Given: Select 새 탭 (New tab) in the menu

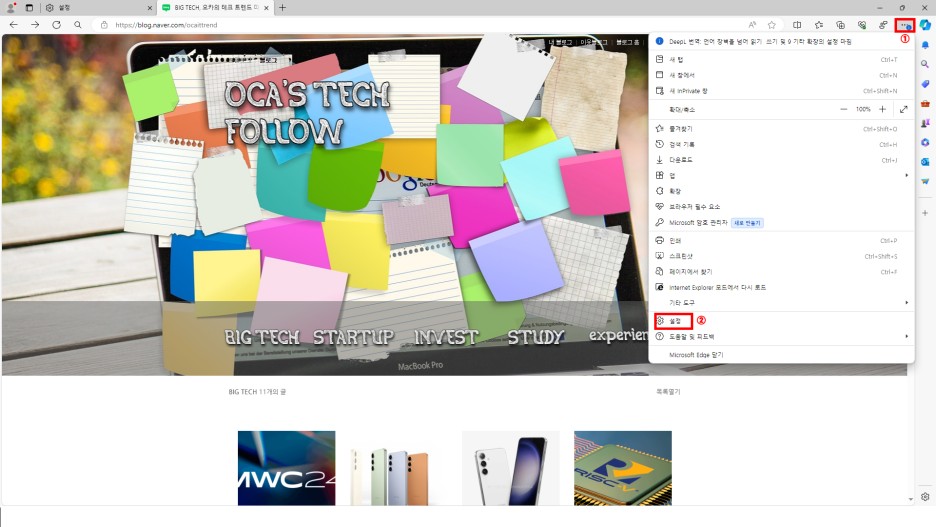Looking at the screenshot, I should [781, 60].
